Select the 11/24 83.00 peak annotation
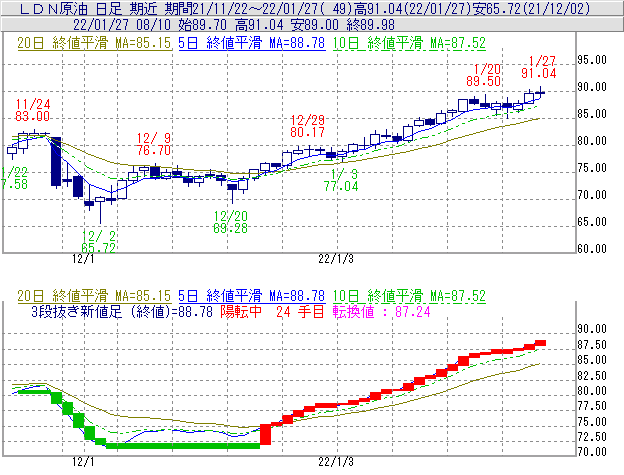Screen dimensions: 624x475 (x=33, y=110)
